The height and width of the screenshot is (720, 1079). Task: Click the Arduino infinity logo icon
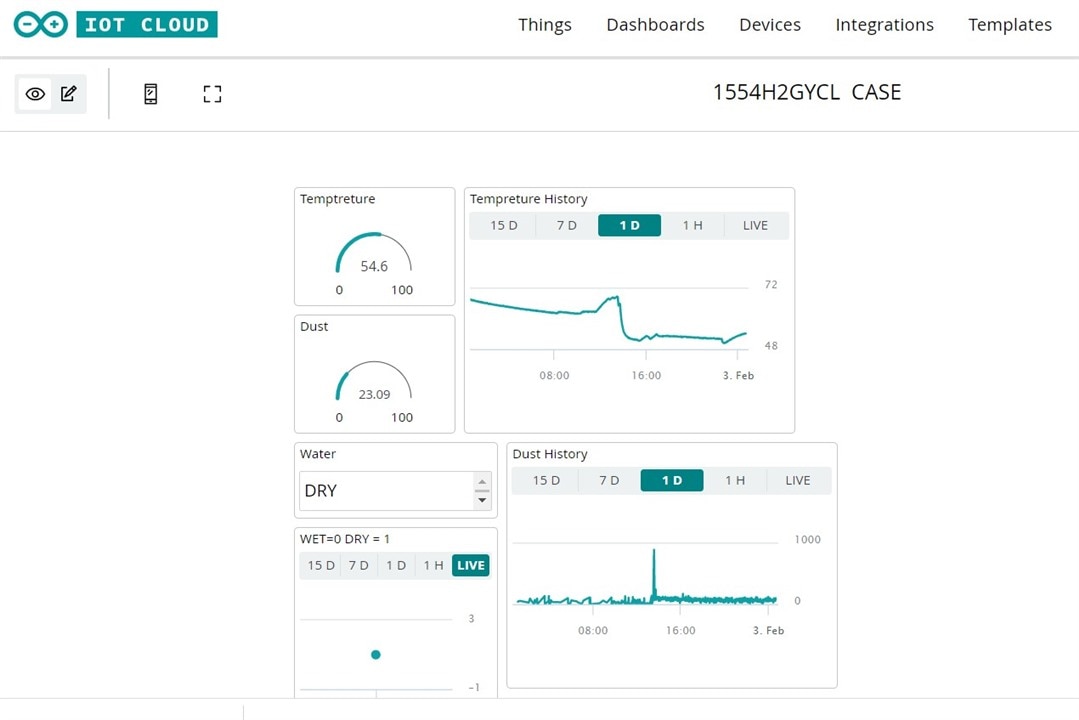tap(41, 25)
